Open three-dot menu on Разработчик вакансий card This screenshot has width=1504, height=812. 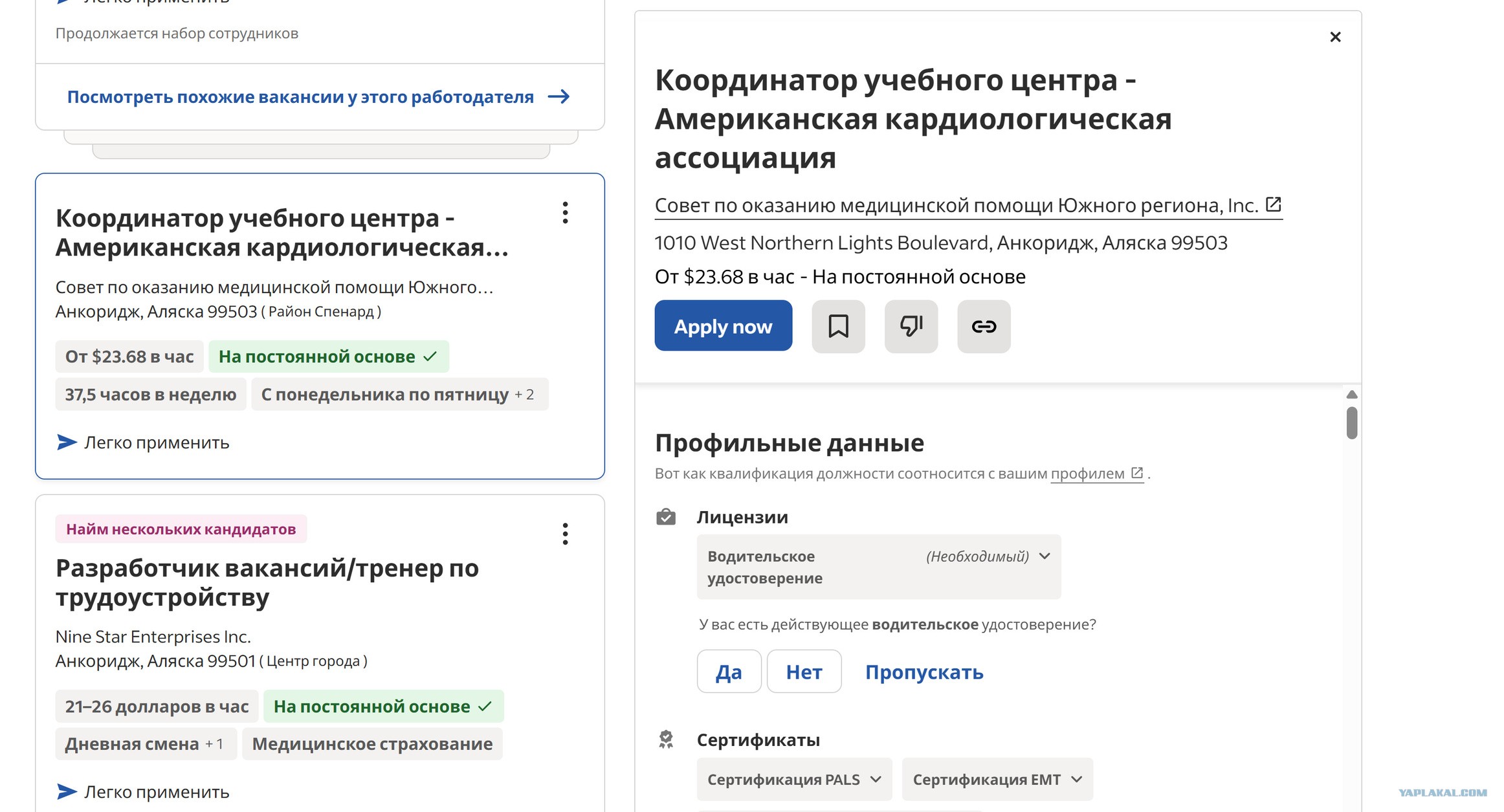tap(565, 534)
